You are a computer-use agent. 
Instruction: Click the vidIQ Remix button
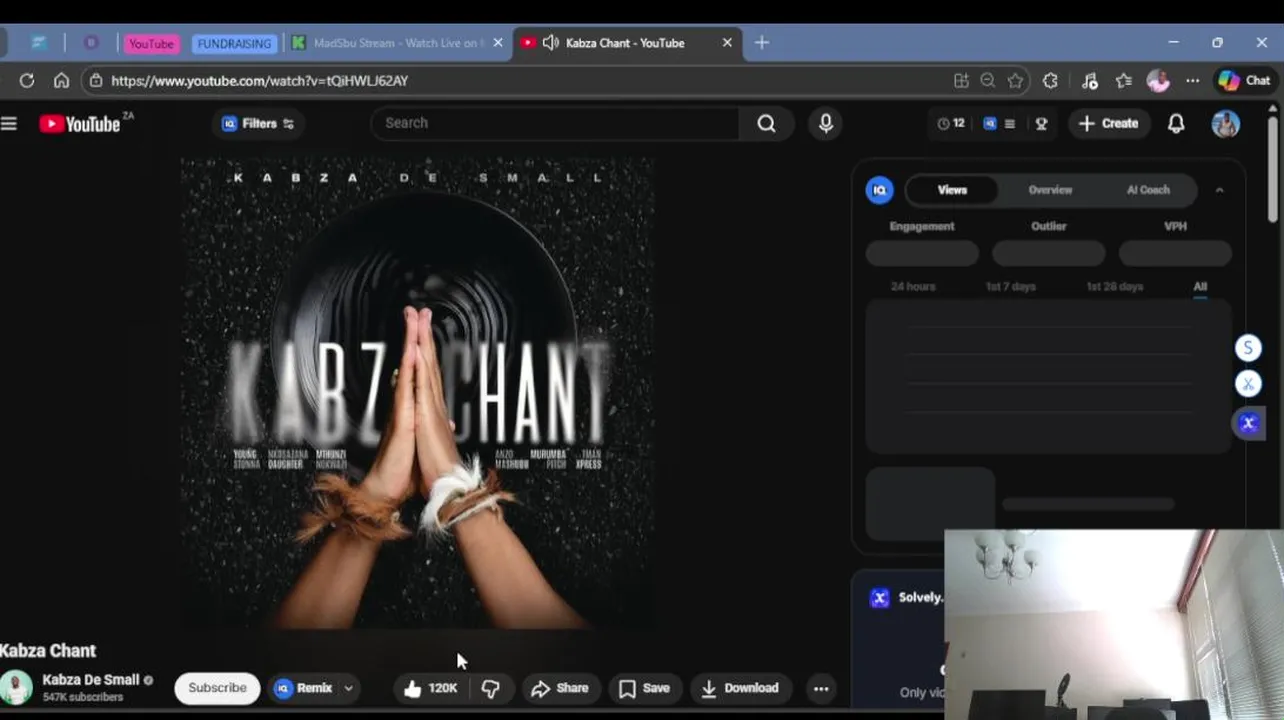[x=304, y=688]
